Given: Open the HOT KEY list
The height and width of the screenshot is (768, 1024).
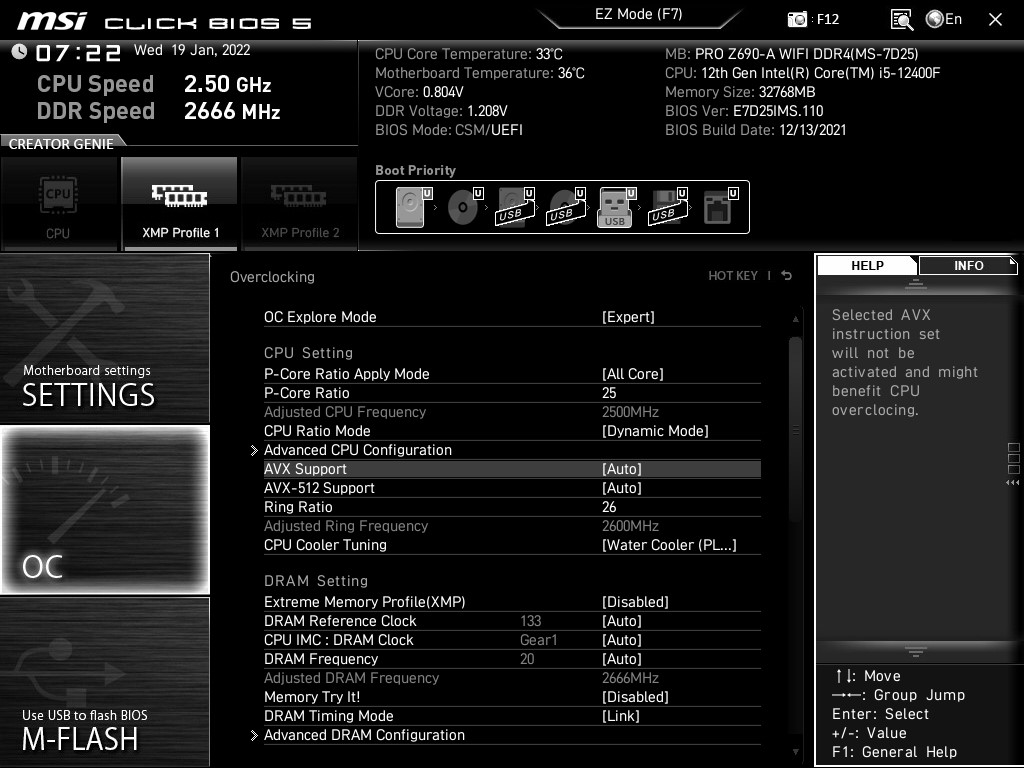Looking at the screenshot, I should [x=733, y=276].
